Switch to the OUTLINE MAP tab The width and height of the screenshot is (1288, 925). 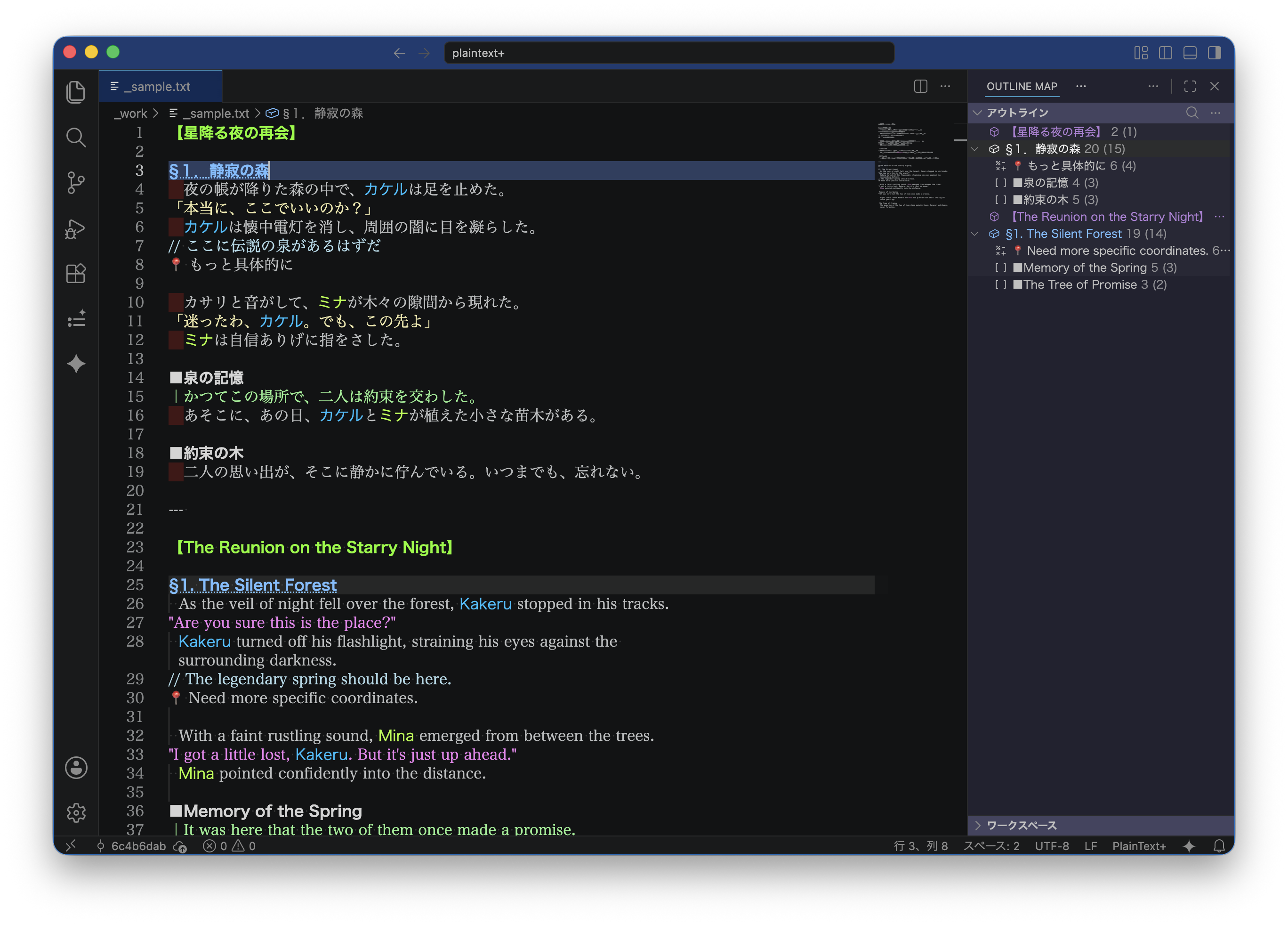click(x=1021, y=86)
